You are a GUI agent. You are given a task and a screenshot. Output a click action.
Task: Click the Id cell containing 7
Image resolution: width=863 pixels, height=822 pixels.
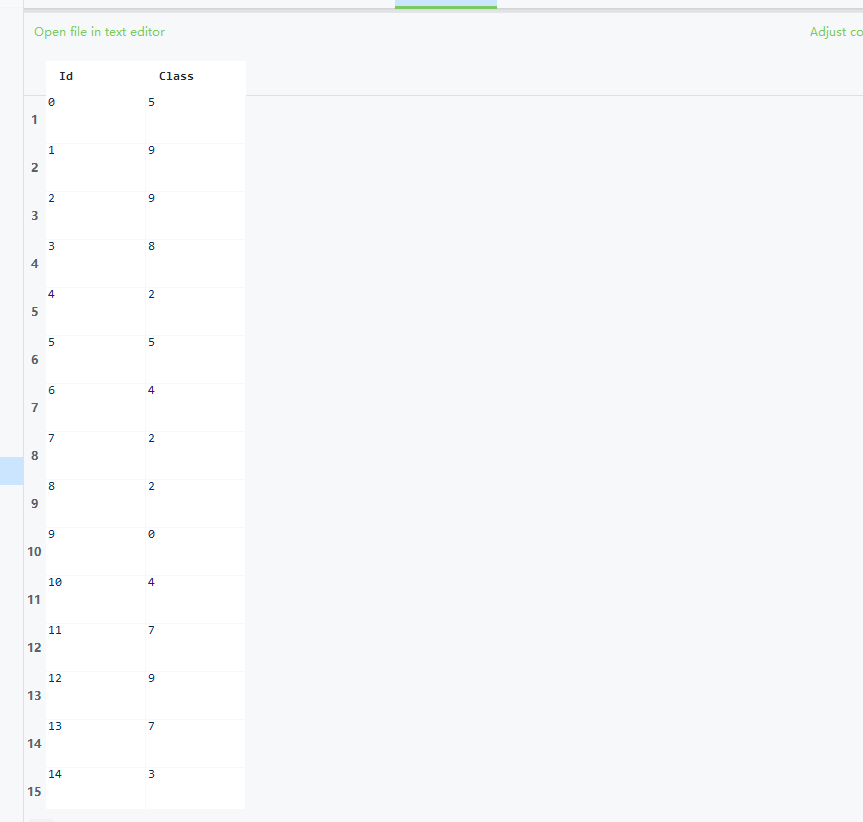pyautogui.click(x=95, y=456)
